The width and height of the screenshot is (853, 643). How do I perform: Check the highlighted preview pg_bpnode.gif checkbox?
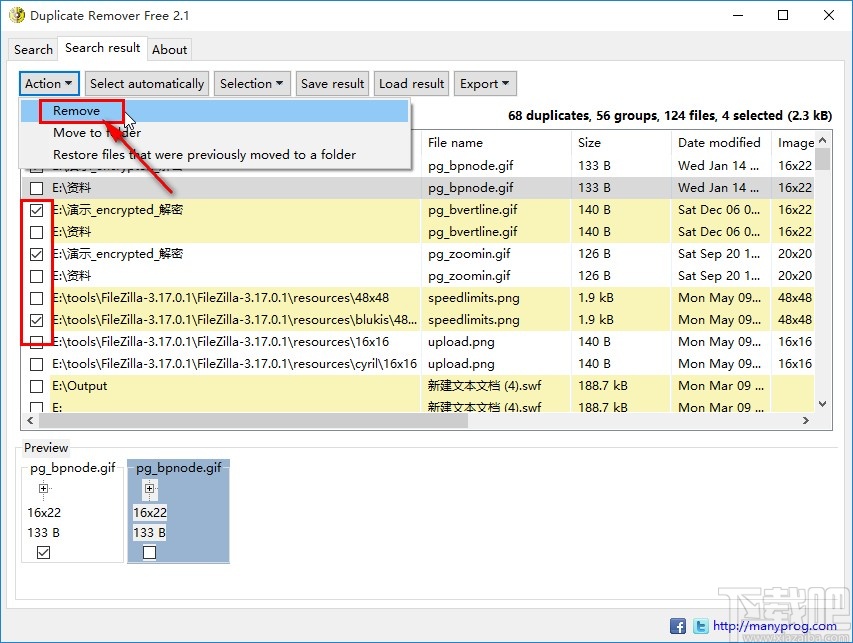150,553
